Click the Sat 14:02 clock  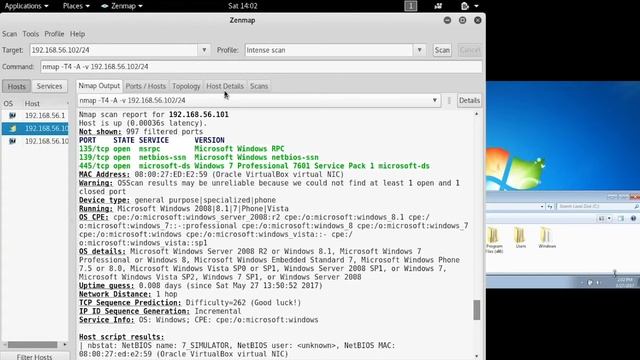click(x=242, y=6)
